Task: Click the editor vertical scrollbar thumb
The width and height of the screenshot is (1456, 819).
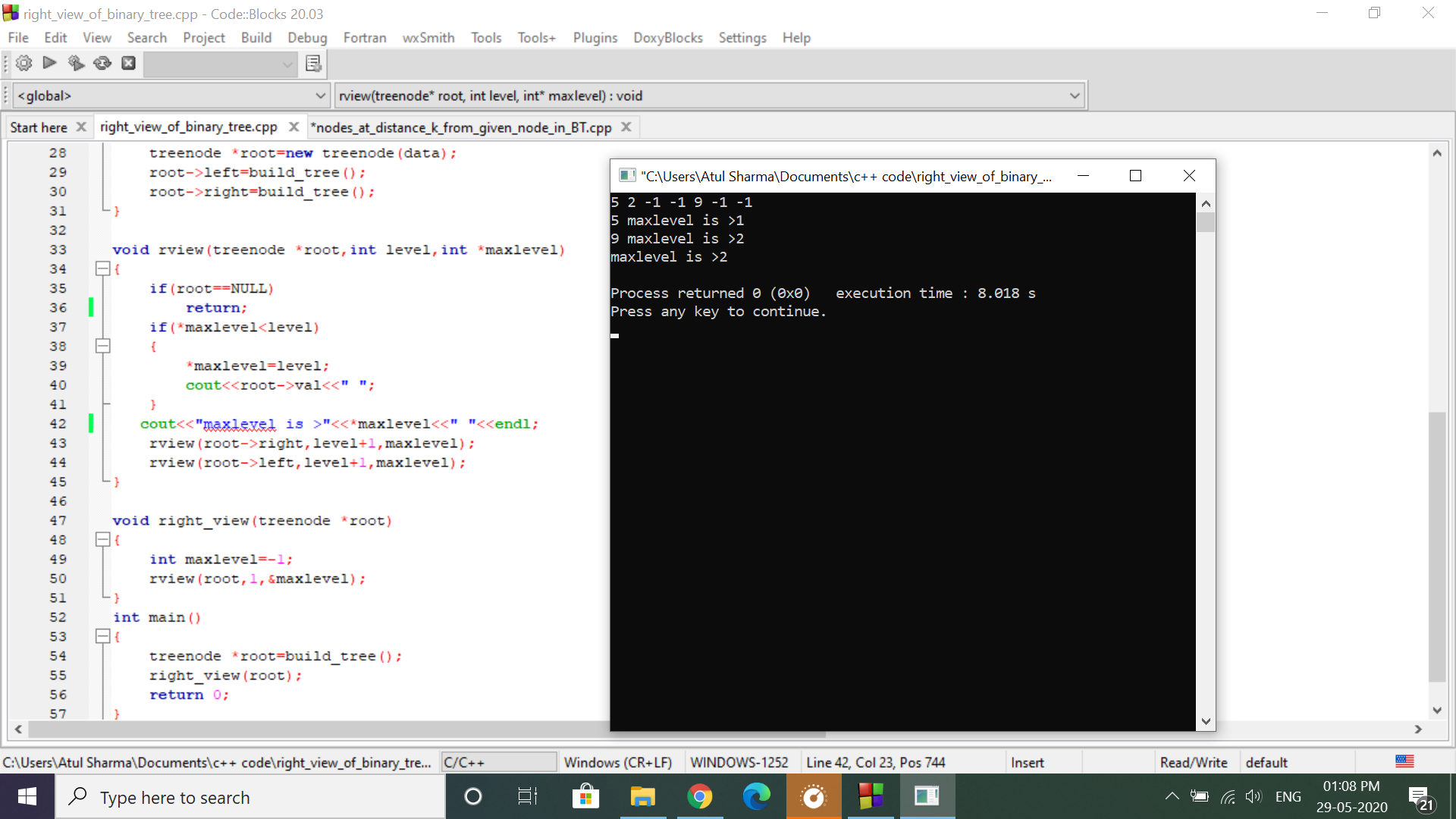Action: coord(1437,546)
